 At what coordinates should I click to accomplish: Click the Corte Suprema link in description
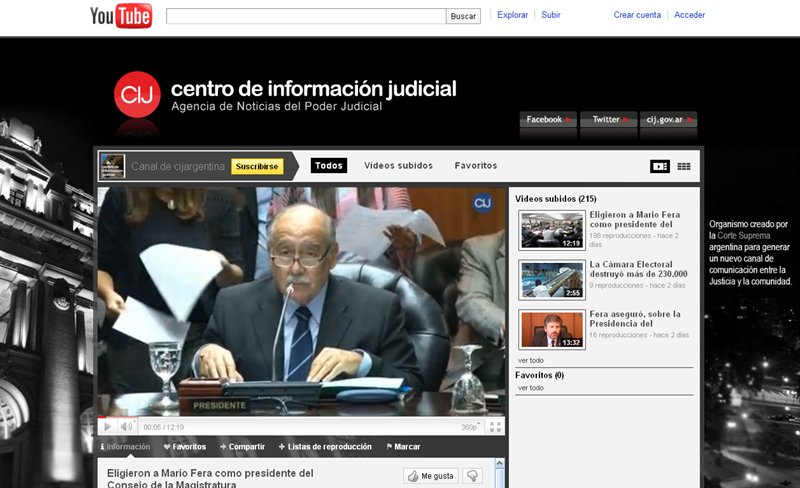743,235
